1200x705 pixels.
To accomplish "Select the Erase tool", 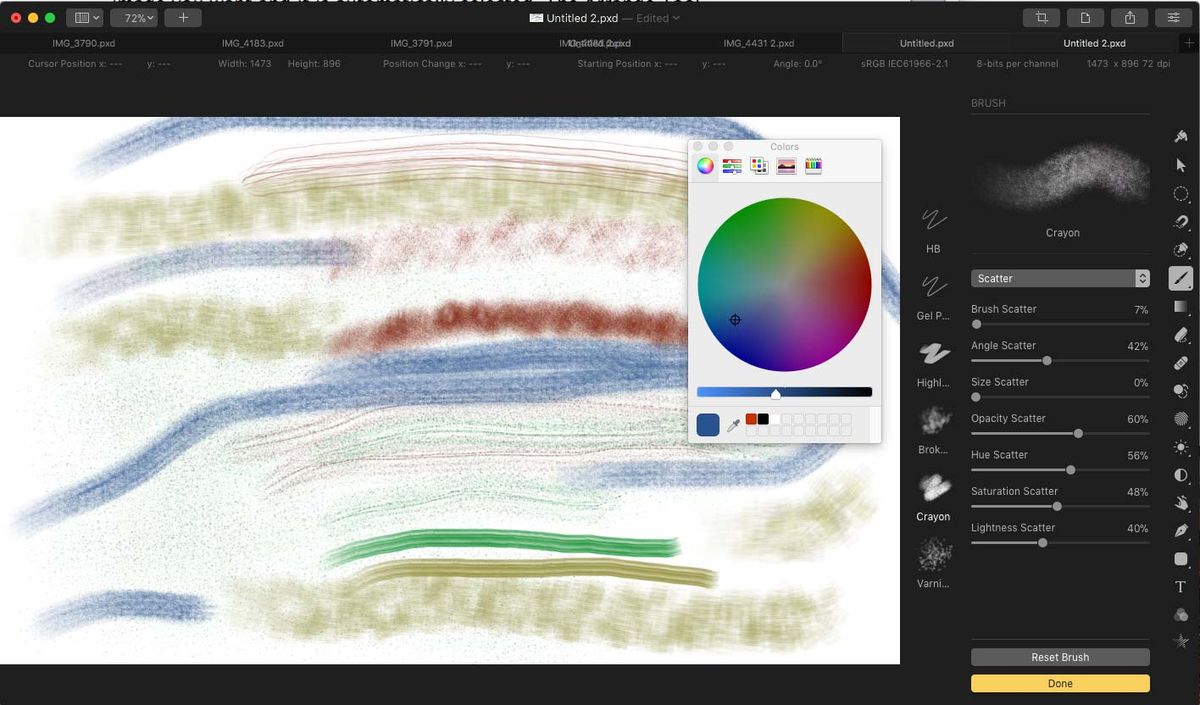I will 1180,335.
